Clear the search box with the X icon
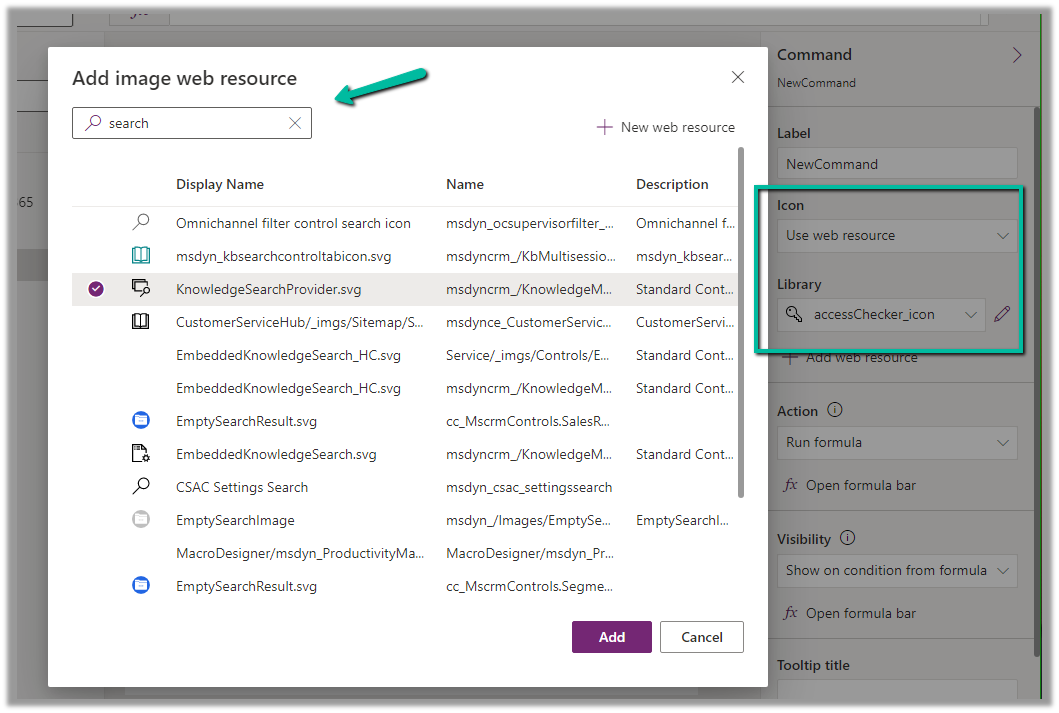 tap(295, 123)
